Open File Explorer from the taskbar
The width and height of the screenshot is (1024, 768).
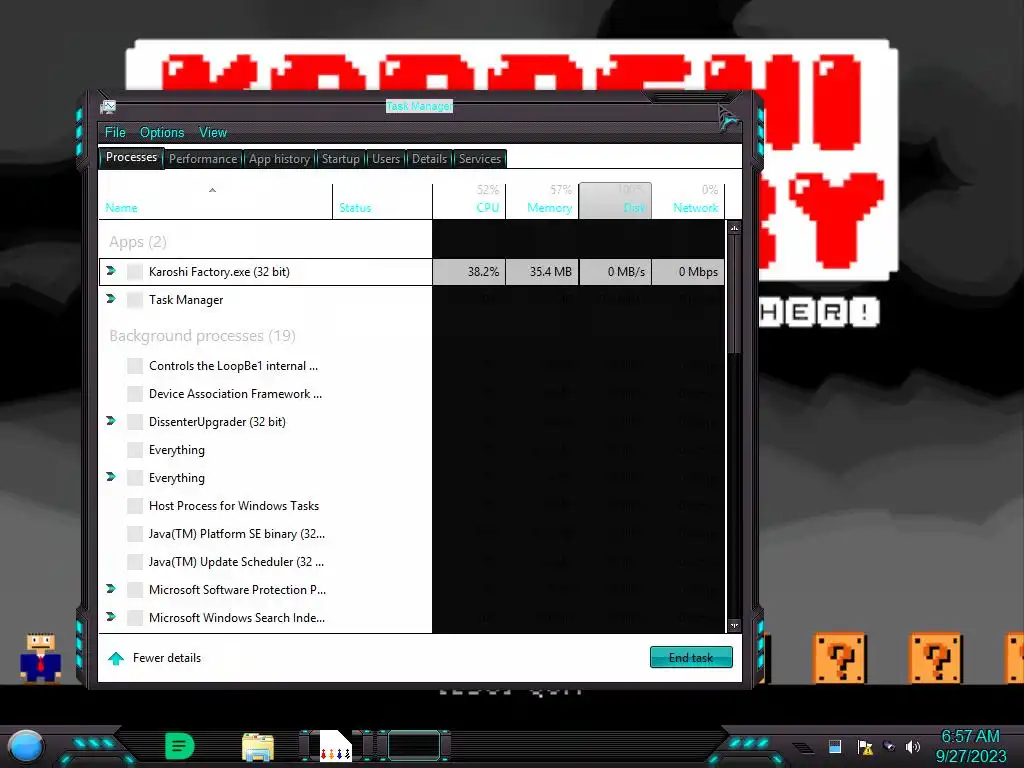pos(258,747)
